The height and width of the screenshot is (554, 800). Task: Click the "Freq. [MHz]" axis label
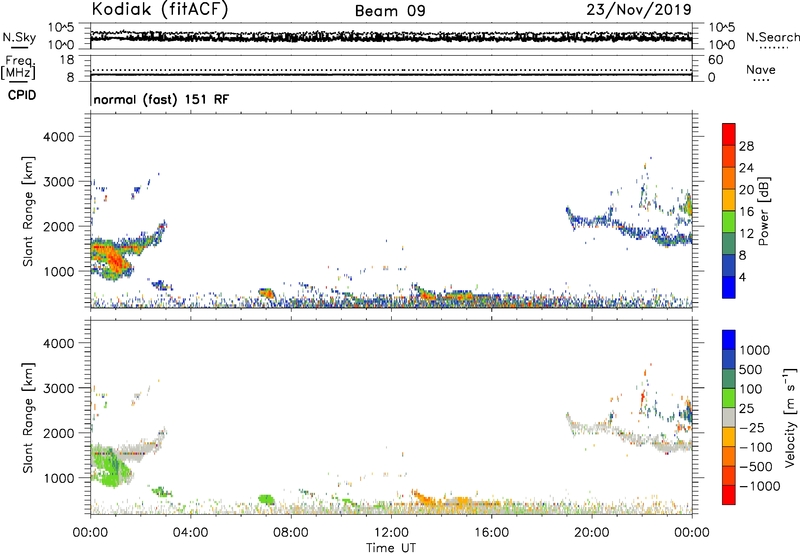tap(19, 67)
